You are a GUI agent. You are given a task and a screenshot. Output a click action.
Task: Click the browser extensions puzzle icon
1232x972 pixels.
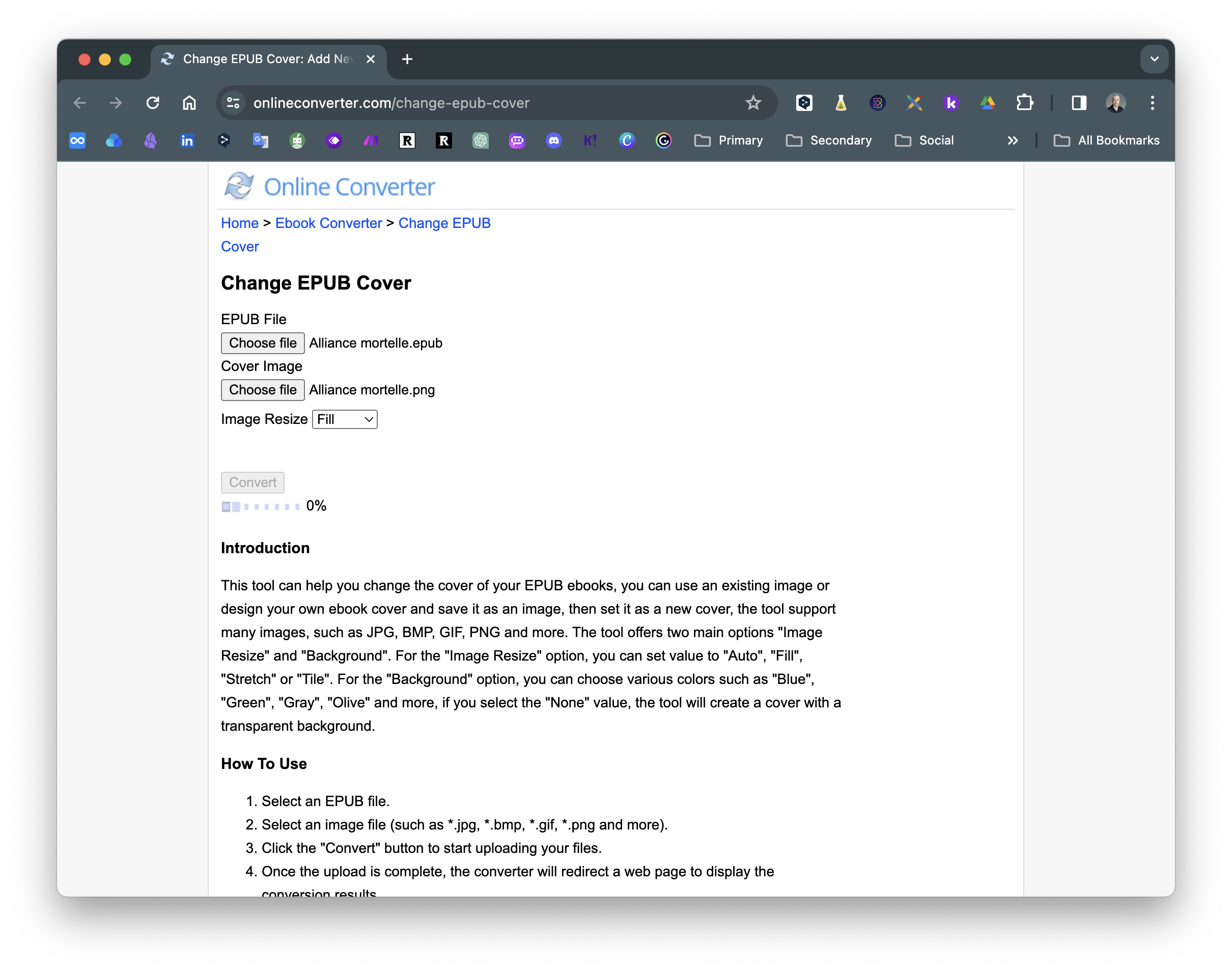[x=1024, y=102]
